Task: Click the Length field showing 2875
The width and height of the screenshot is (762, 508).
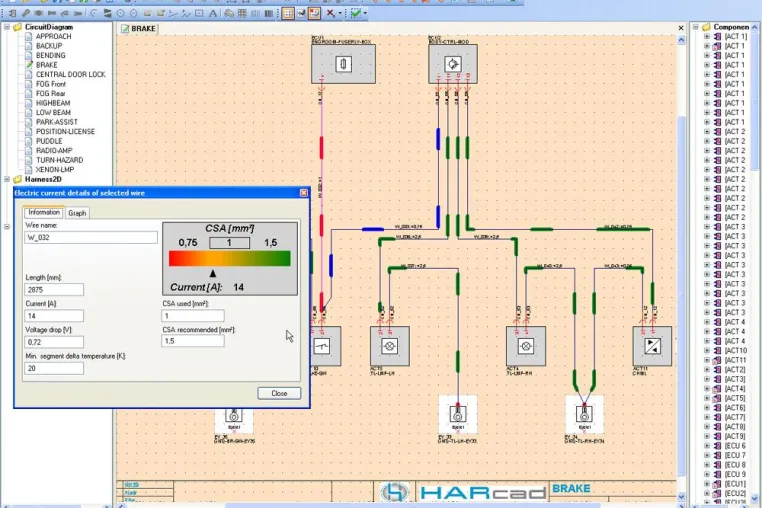Action: point(54,290)
